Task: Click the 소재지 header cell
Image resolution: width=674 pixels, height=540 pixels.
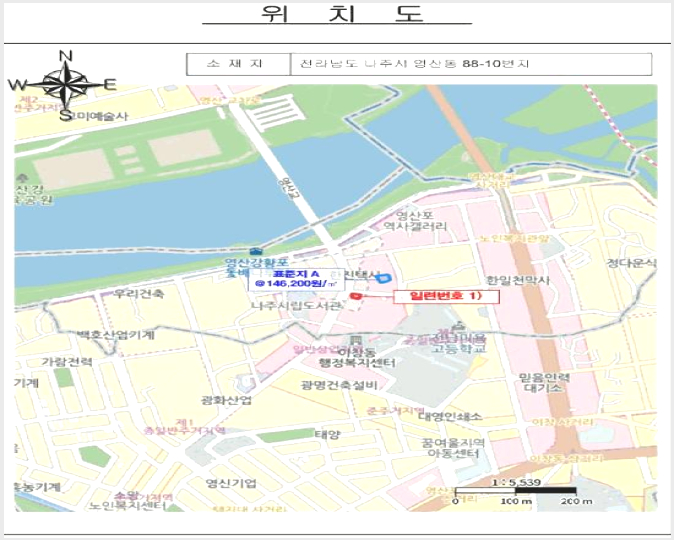Action: (x=239, y=64)
